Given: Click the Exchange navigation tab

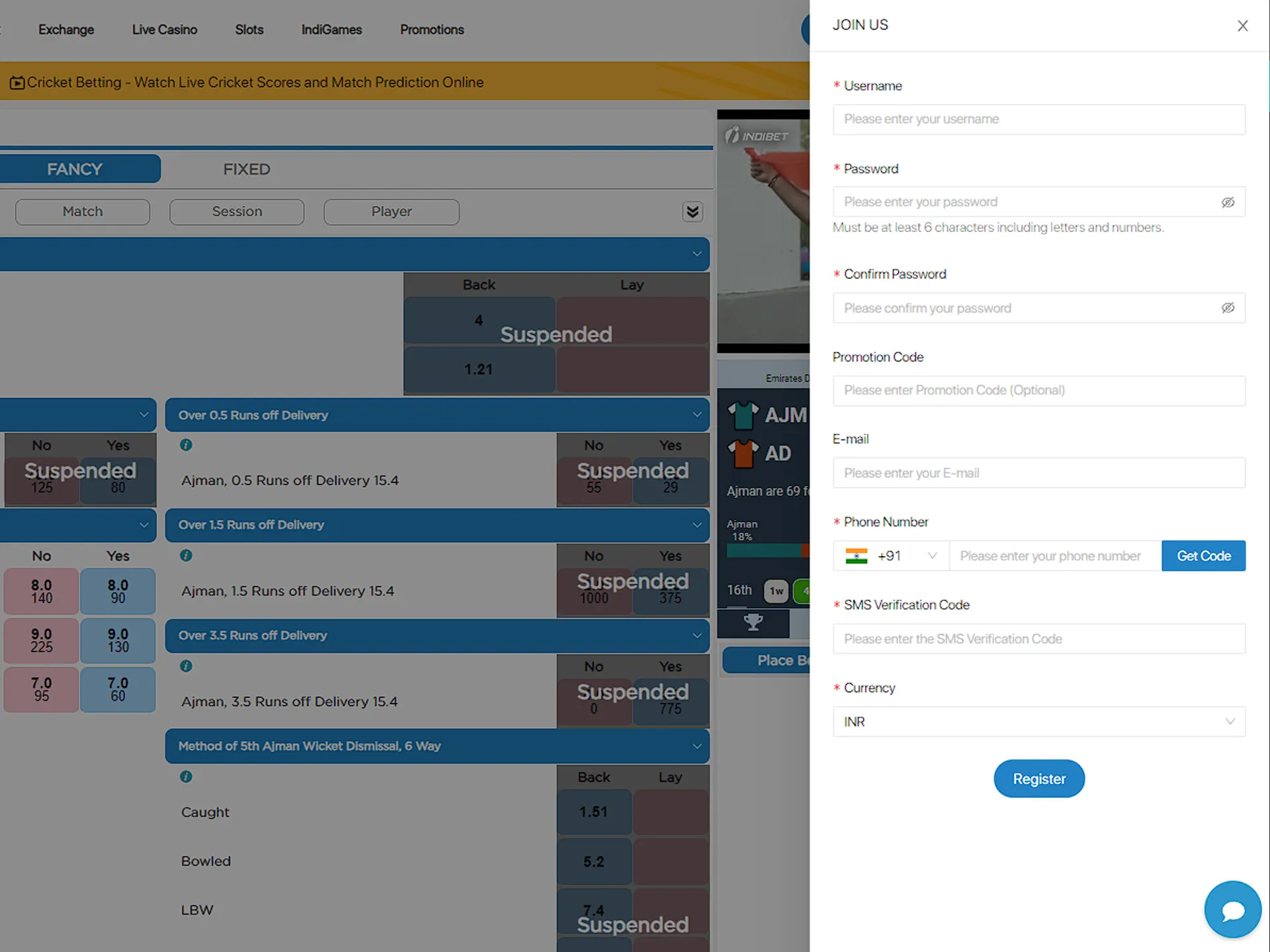Looking at the screenshot, I should [x=67, y=29].
